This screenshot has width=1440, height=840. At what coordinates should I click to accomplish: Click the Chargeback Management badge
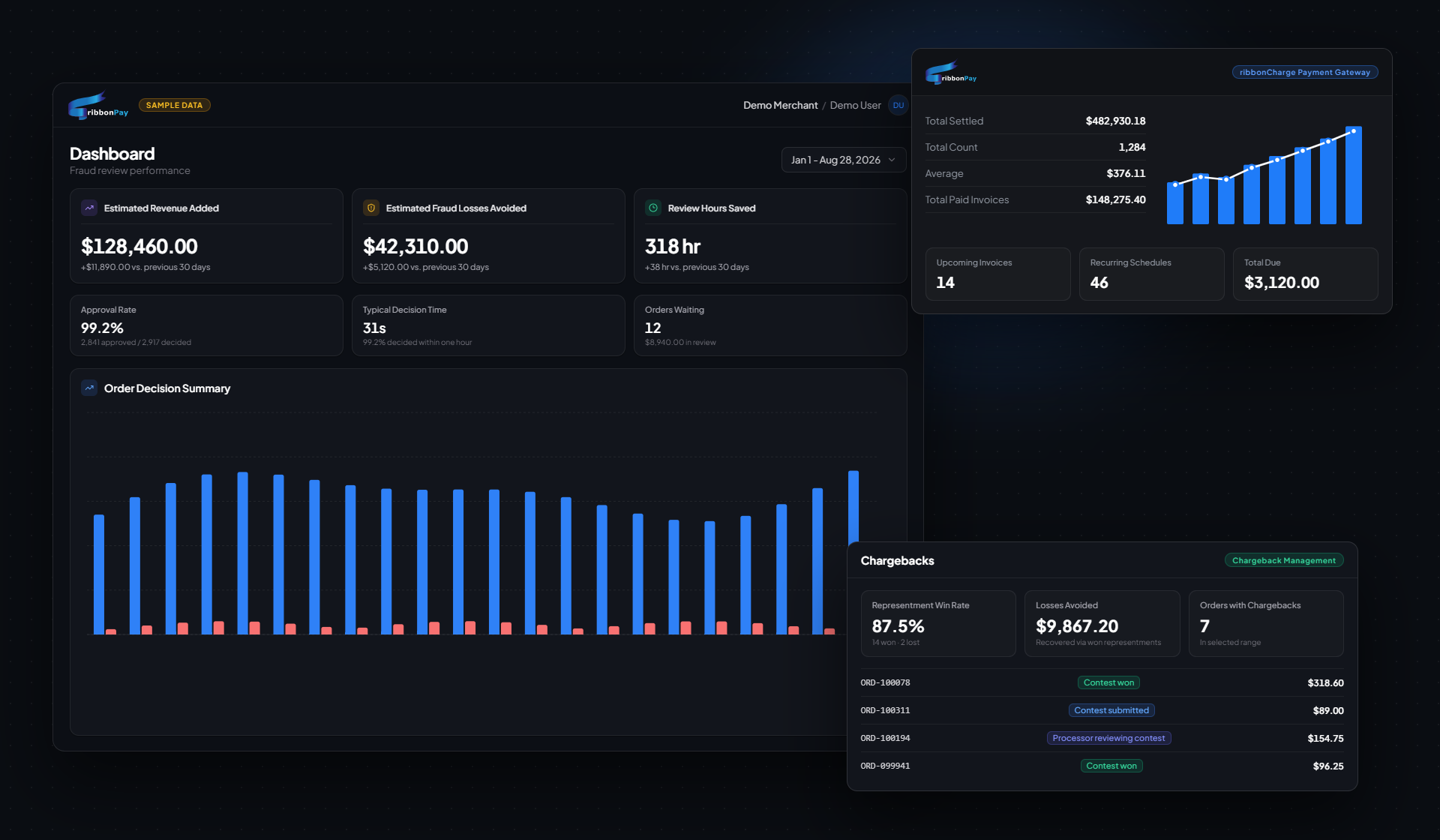tap(1284, 560)
